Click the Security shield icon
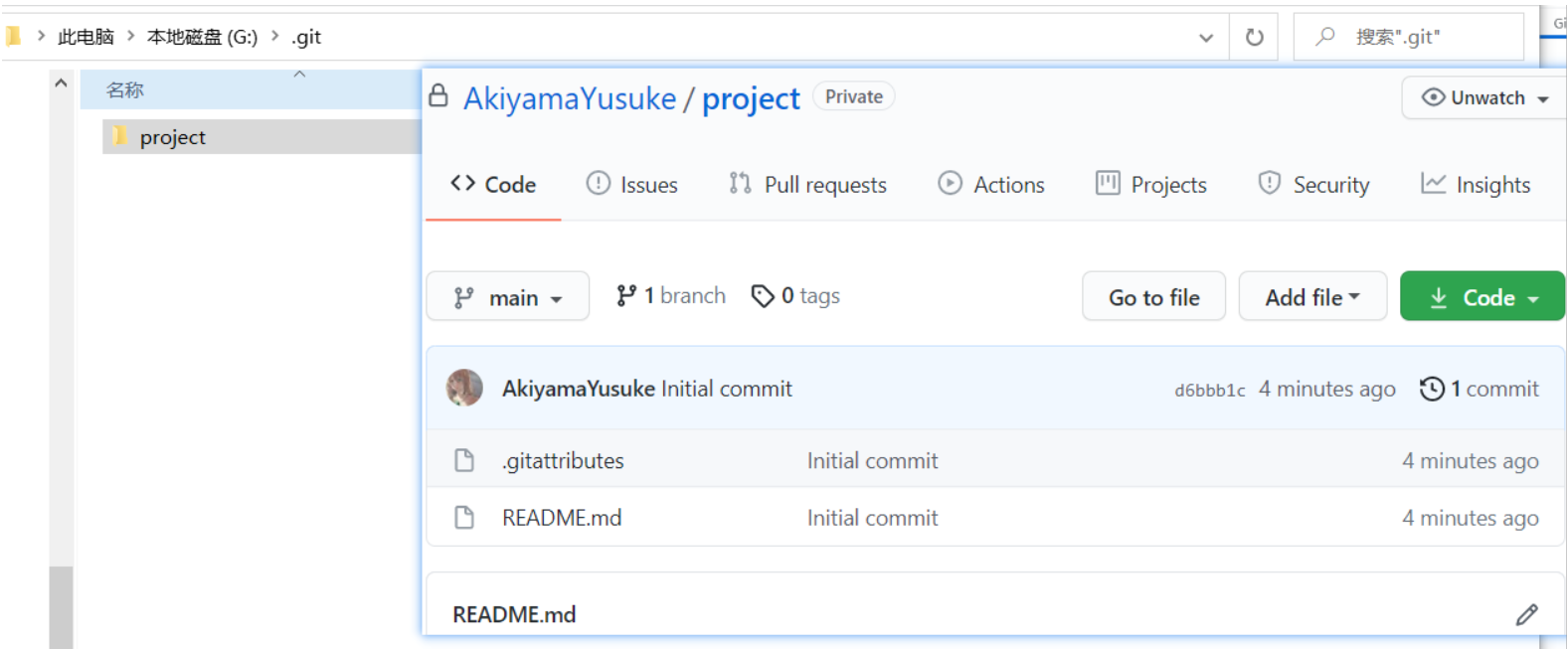Image resolution: width=1568 pixels, height=649 pixels. [1269, 183]
